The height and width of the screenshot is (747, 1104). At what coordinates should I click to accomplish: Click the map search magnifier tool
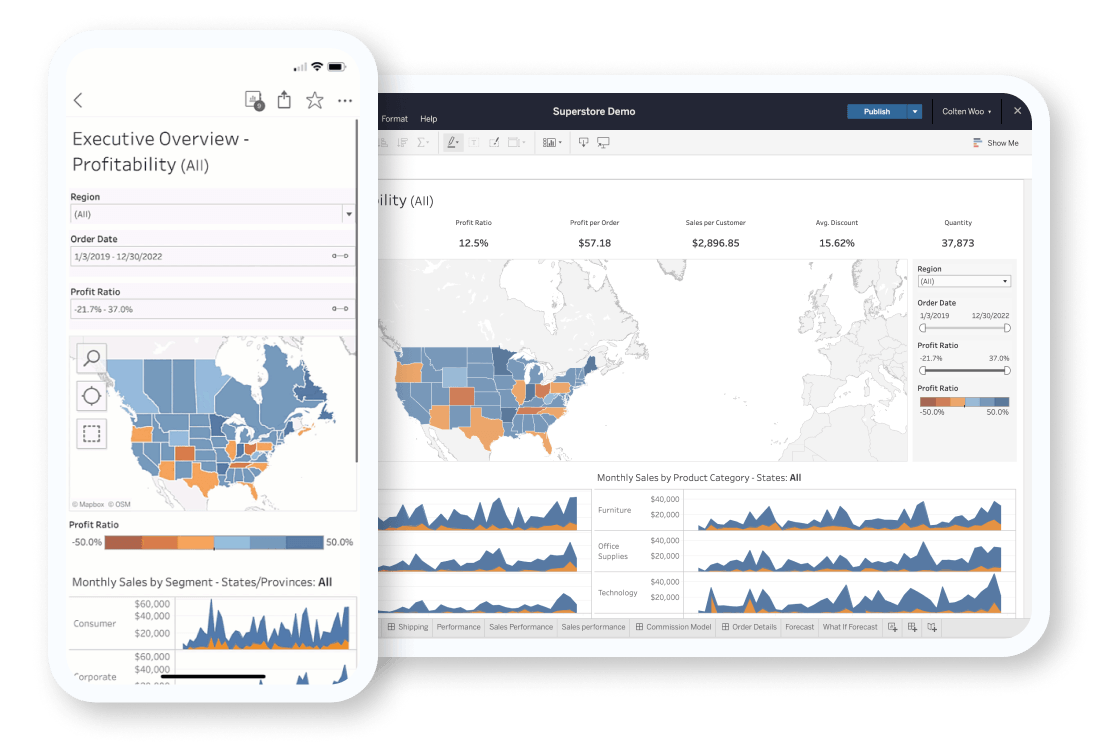(x=91, y=358)
